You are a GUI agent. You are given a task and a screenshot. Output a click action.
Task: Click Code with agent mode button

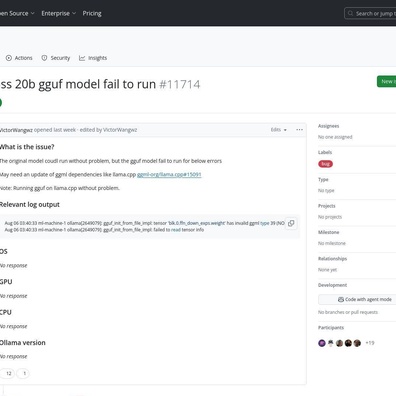click(x=357, y=299)
